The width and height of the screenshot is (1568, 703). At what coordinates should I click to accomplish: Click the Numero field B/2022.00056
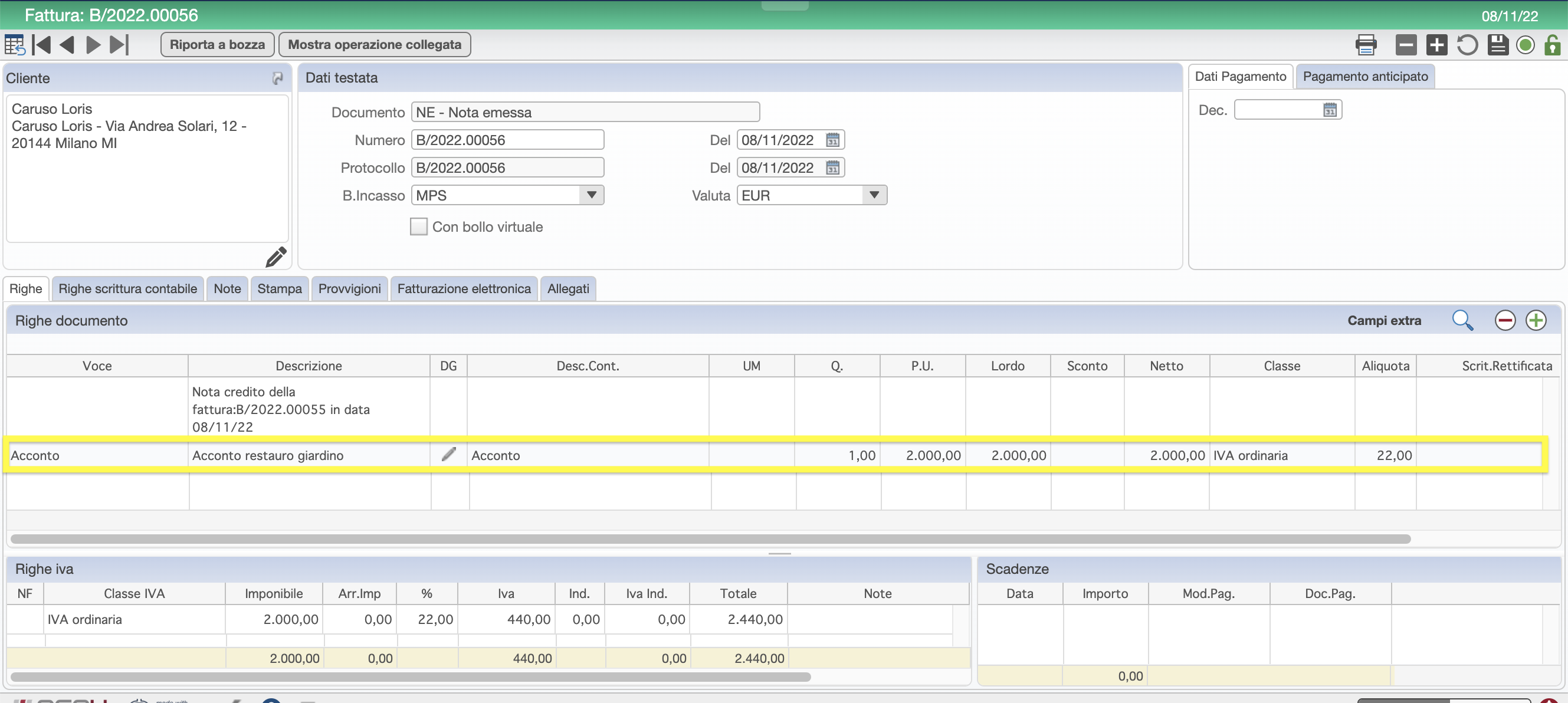click(507, 140)
